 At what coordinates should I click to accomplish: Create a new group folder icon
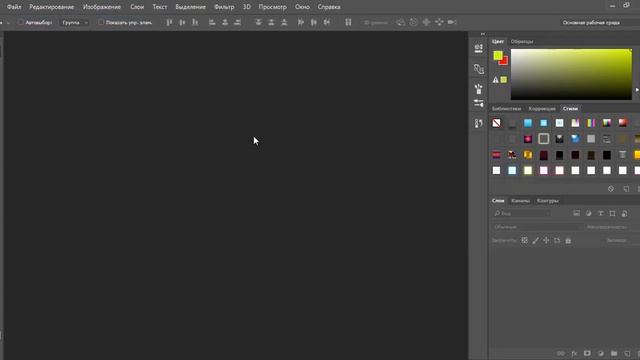614,353
